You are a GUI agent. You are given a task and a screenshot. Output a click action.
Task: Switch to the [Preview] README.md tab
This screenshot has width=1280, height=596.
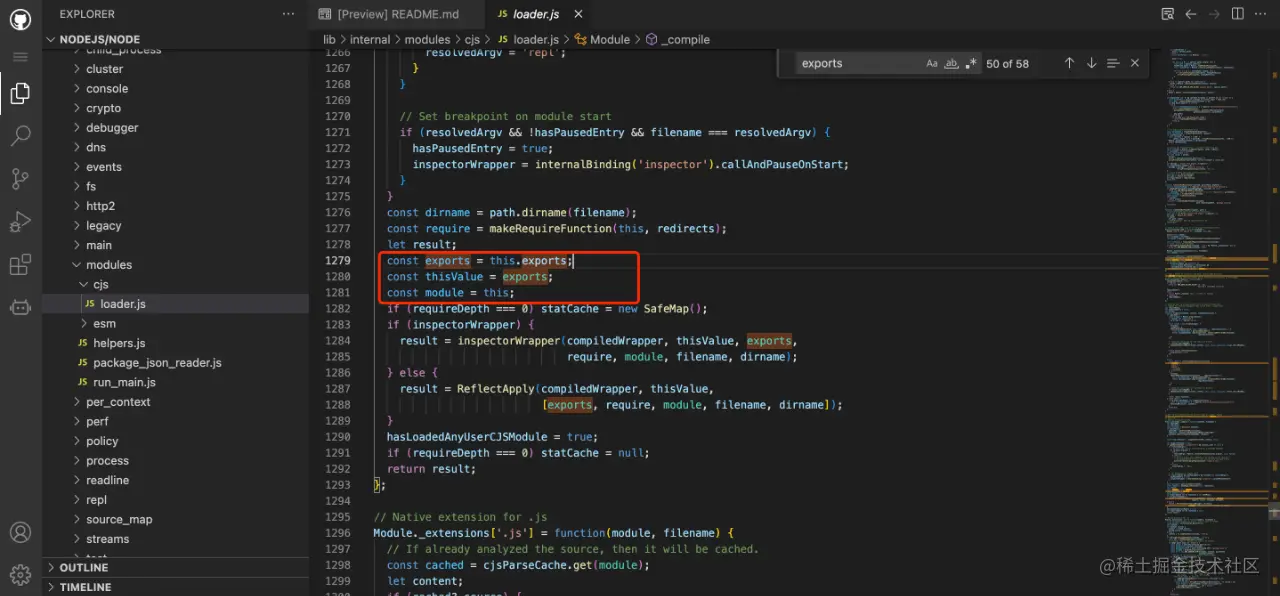pyautogui.click(x=397, y=14)
